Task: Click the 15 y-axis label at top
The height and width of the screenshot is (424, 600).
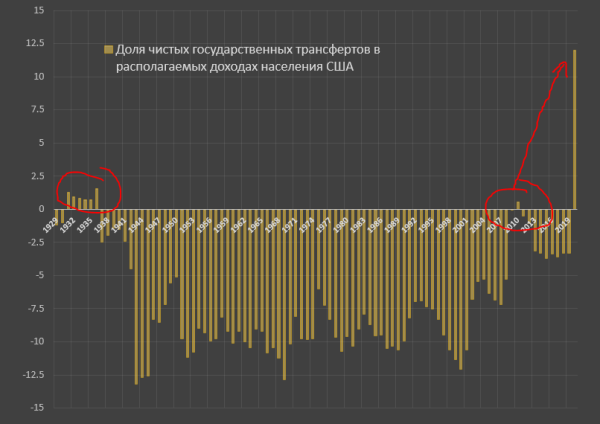Action: (x=39, y=10)
